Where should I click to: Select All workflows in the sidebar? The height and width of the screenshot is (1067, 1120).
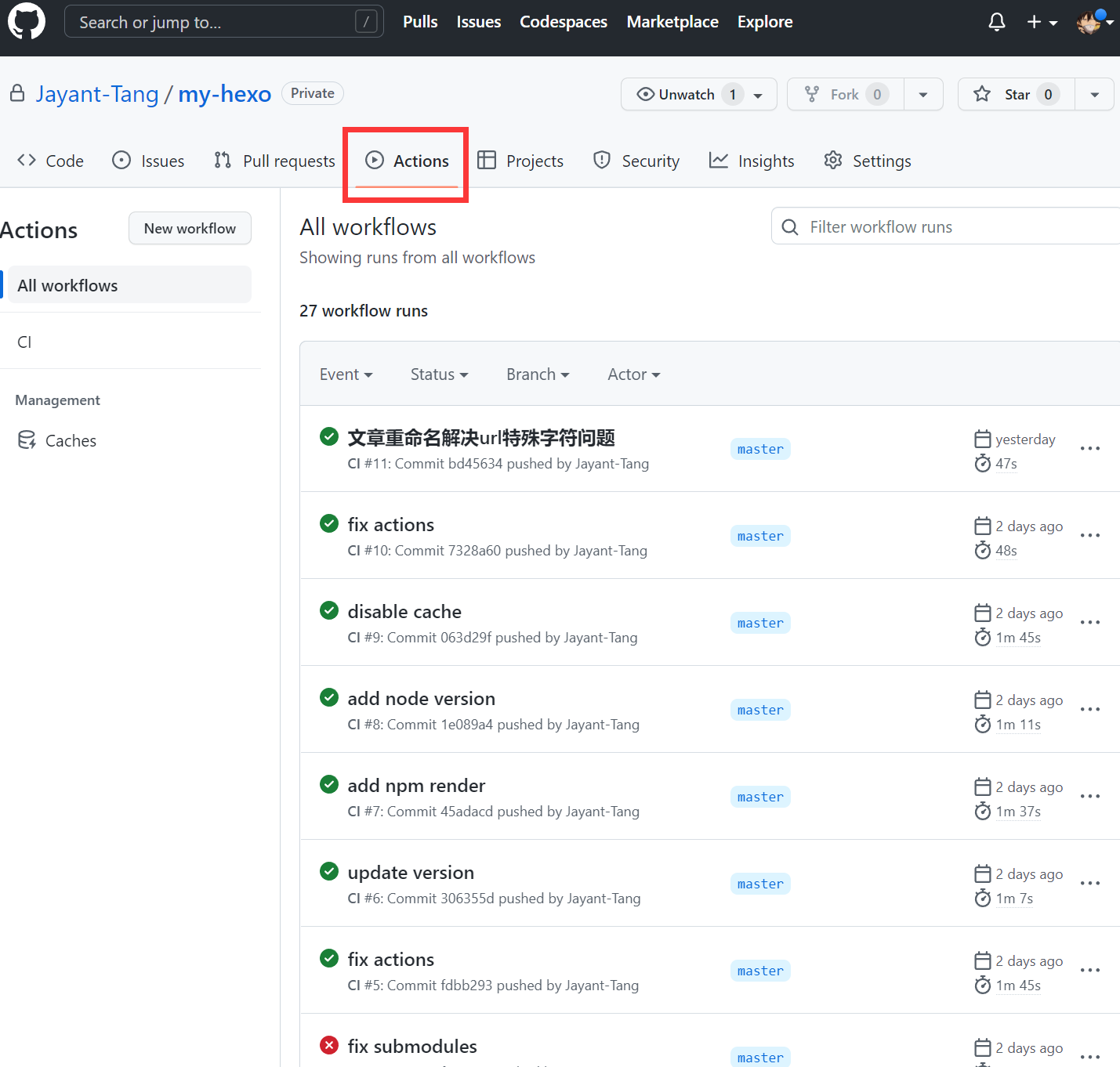tap(128, 285)
